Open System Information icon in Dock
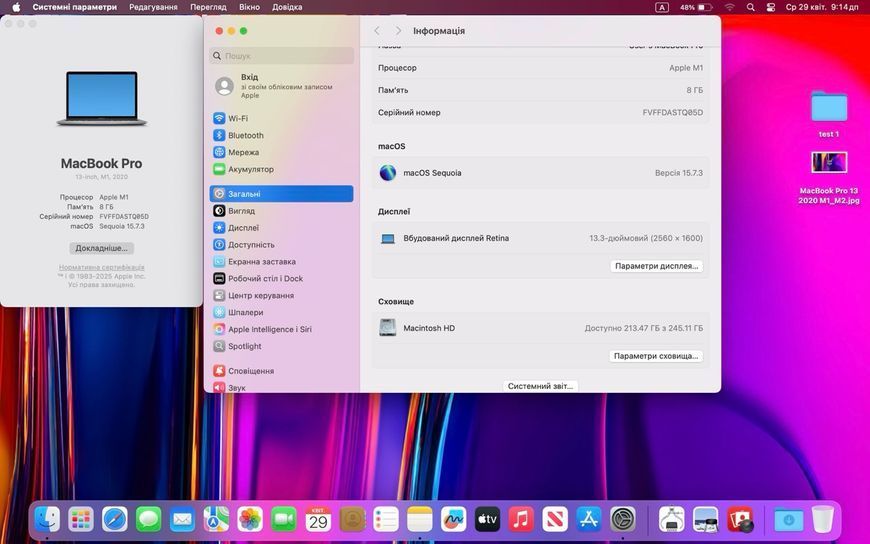870x544 pixels. coord(671,520)
